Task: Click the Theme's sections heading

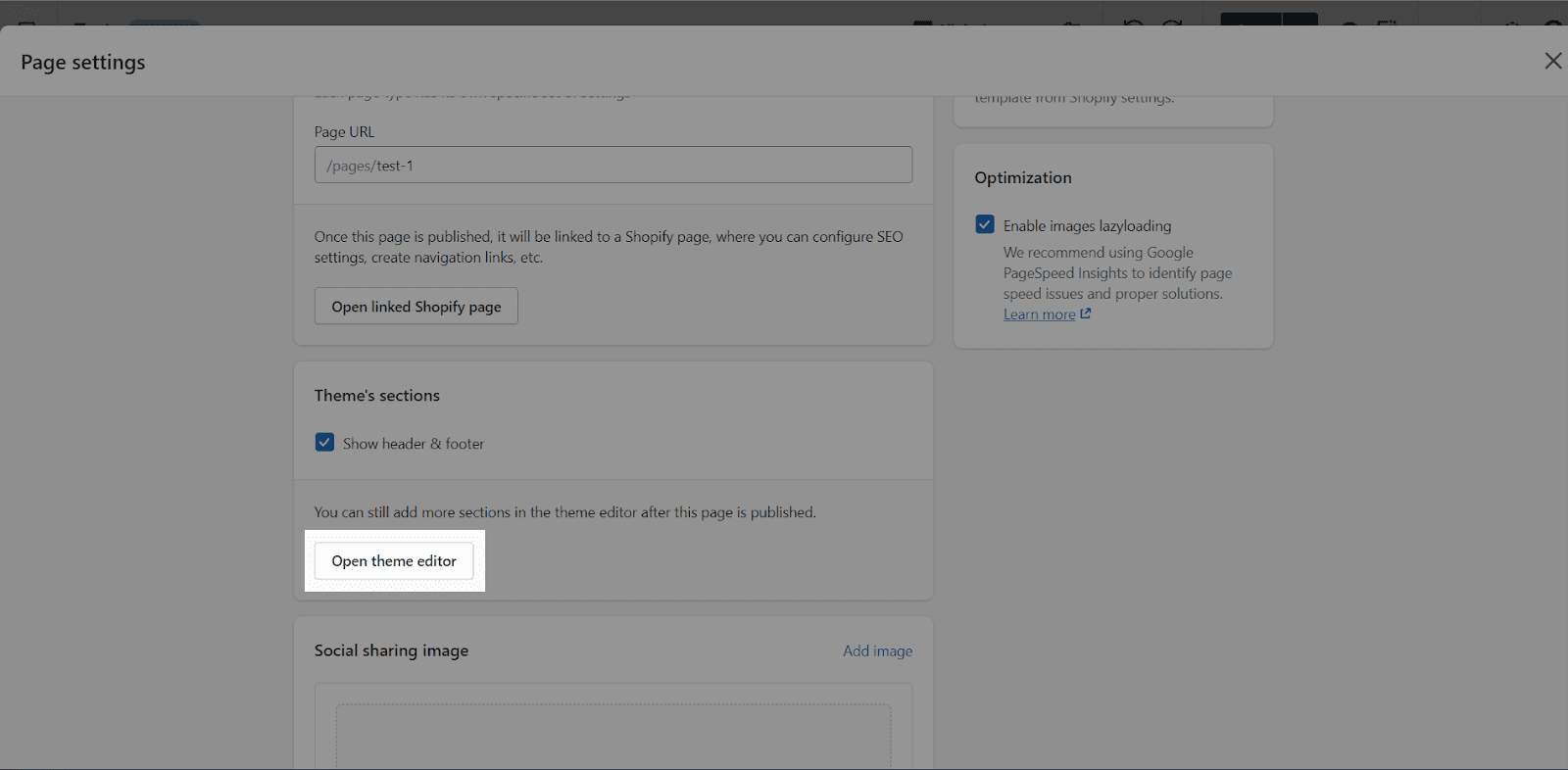Action: (377, 395)
